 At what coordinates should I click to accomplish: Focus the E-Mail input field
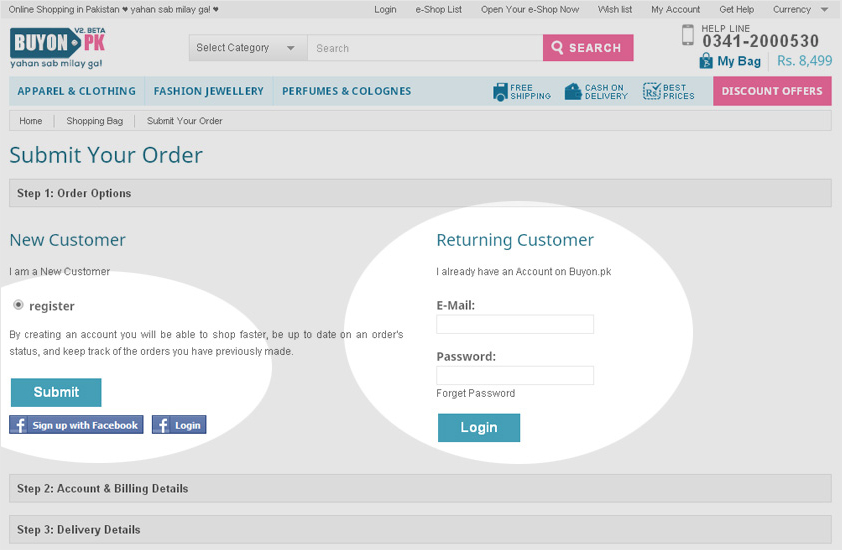coord(515,324)
